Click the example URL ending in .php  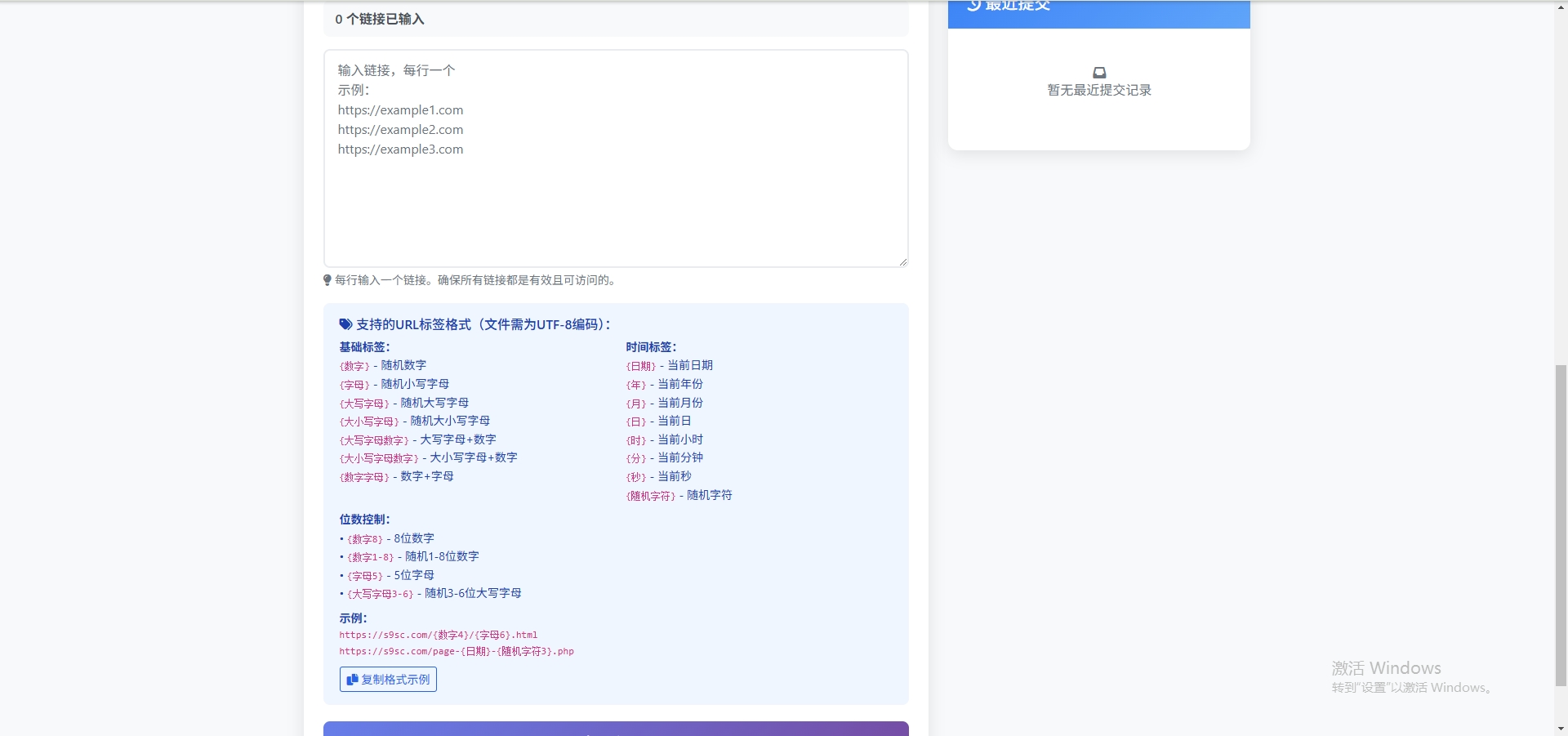pyautogui.click(x=457, y=651)
